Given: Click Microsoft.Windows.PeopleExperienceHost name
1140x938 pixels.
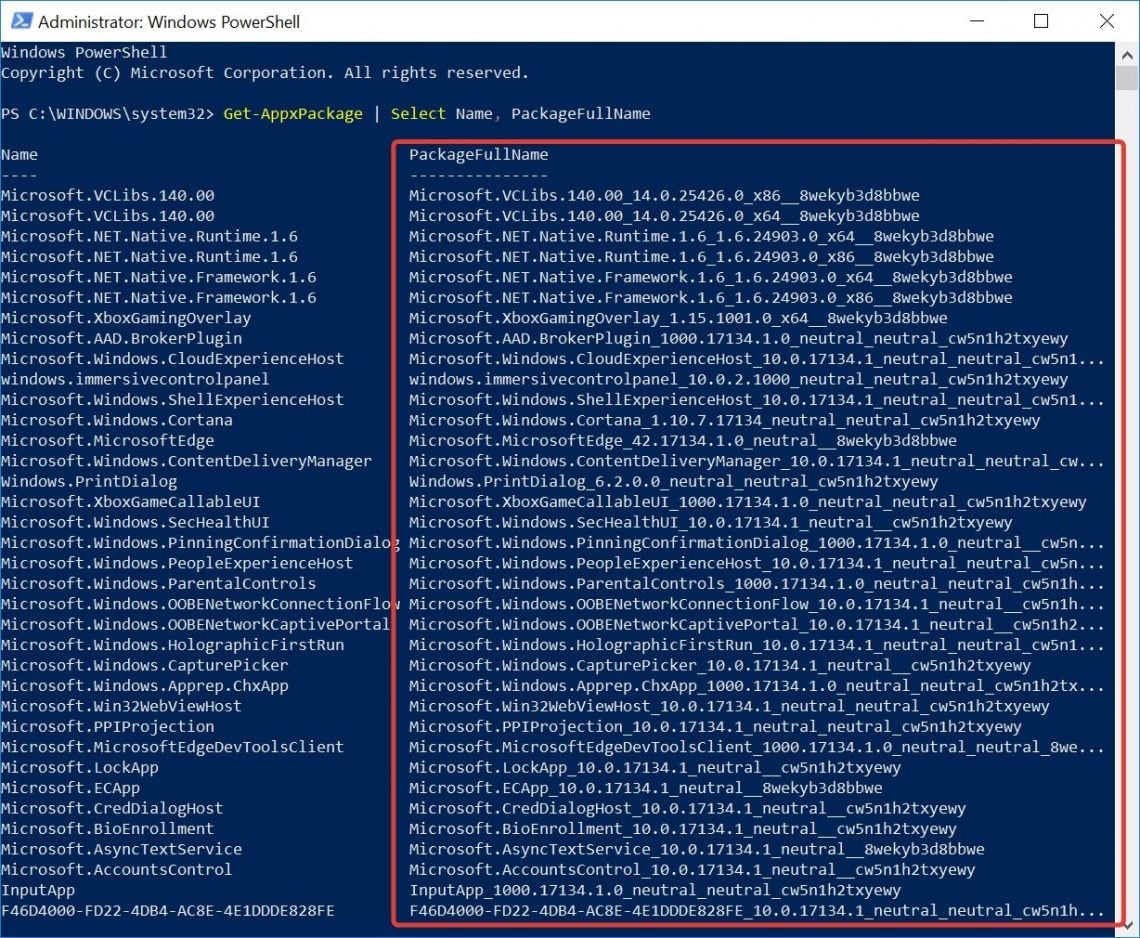Looking at the screenshot, I should tap(177, 562).
